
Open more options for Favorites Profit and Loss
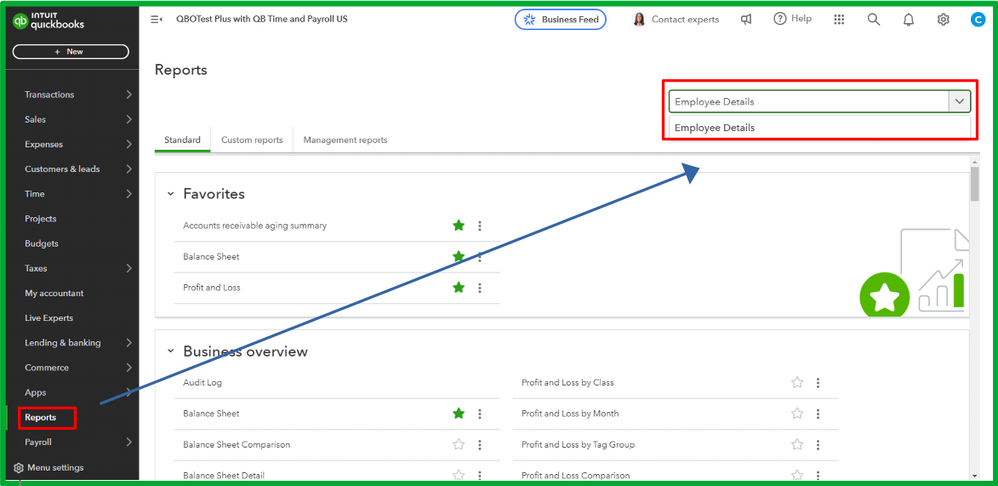point(480,288)
